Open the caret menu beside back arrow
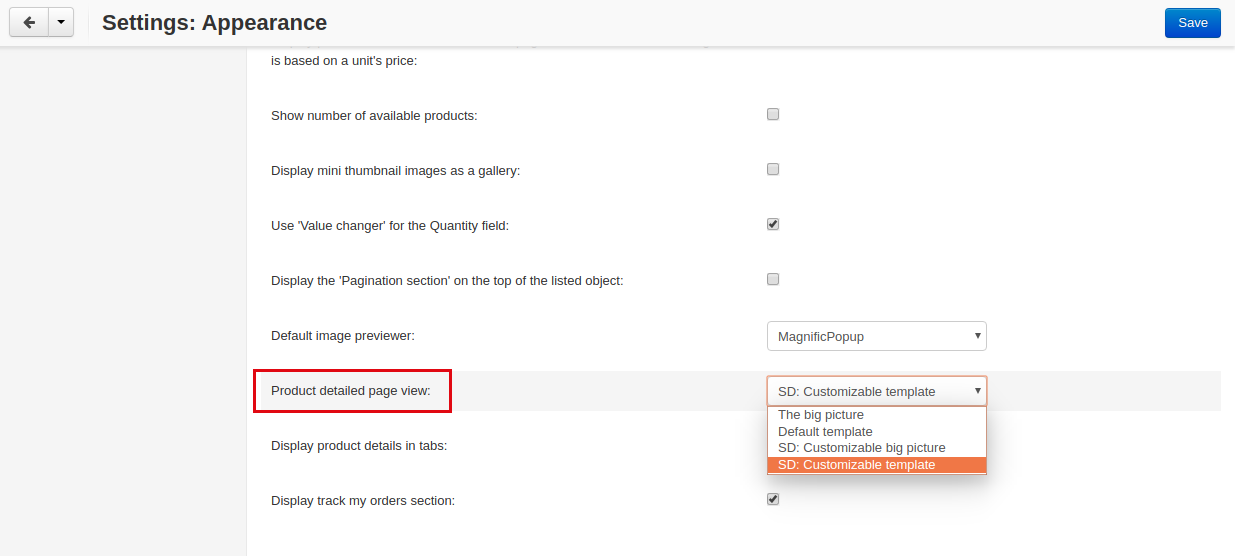The image size is (1235, 556). pos(61,22)
